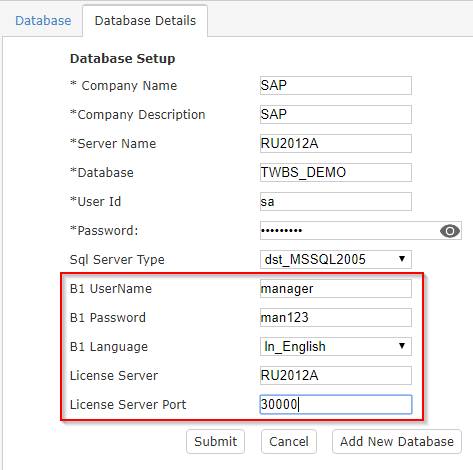Click the Database Setup heading
The image size is (473, 470).
coord(122,59)
